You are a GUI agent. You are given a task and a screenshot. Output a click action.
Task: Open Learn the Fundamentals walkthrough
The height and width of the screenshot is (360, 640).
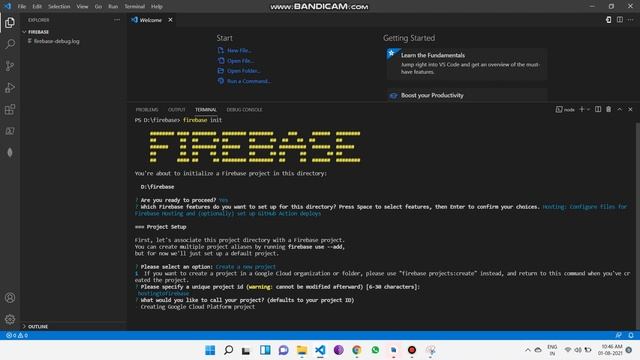click(x=467, y=63)
